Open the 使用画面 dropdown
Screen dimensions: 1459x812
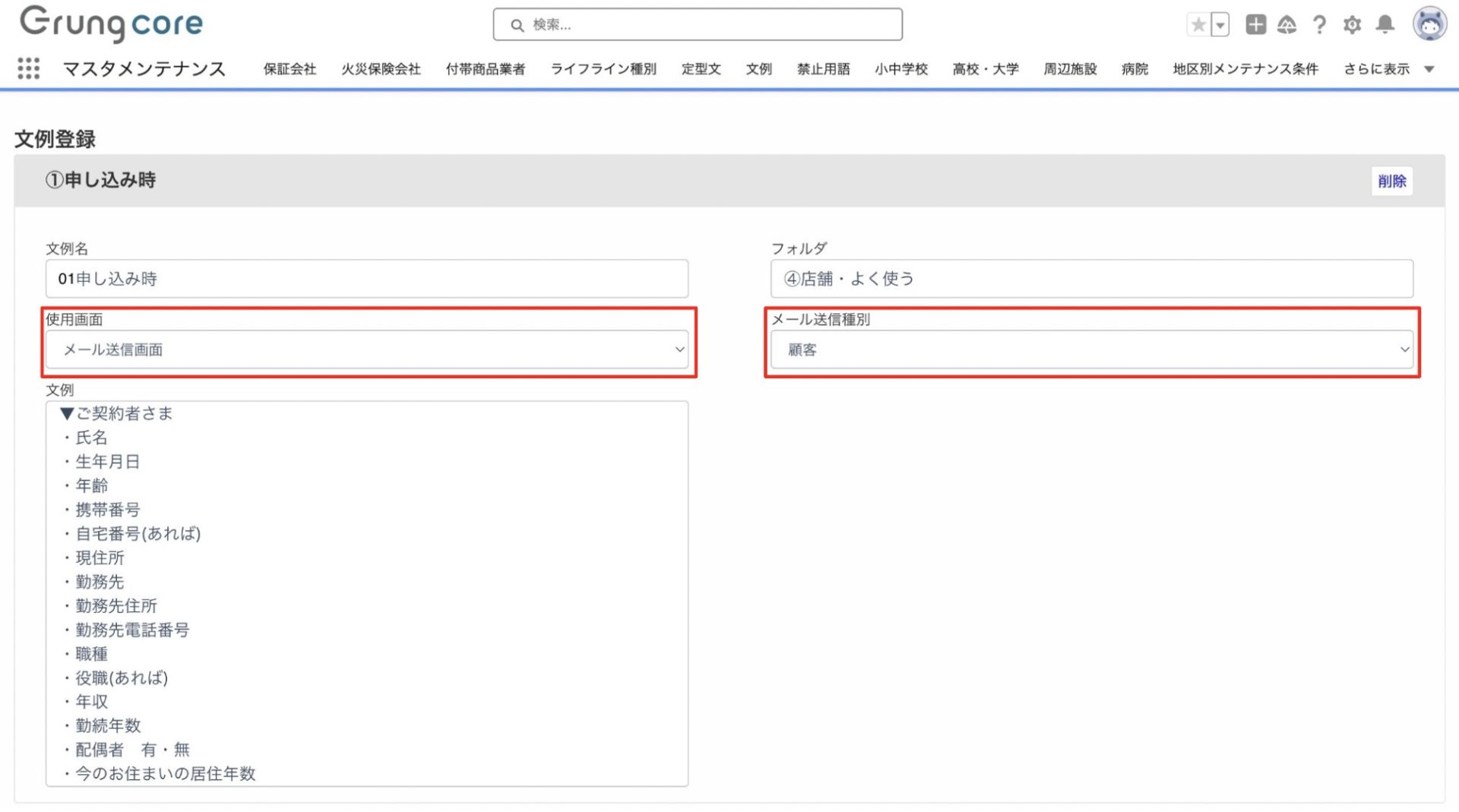coord(367,349)
